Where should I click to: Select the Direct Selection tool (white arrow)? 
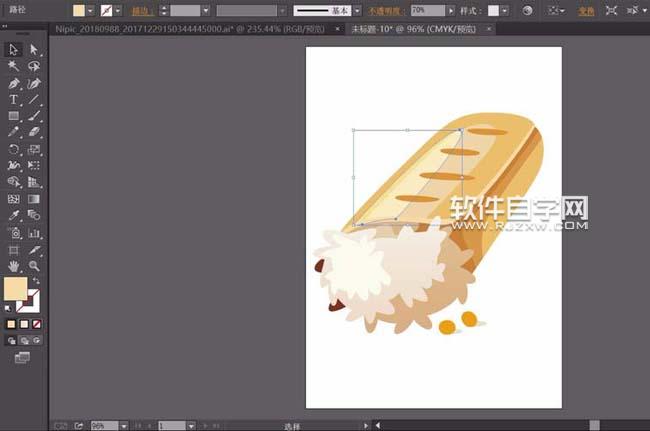click(34, 50)
